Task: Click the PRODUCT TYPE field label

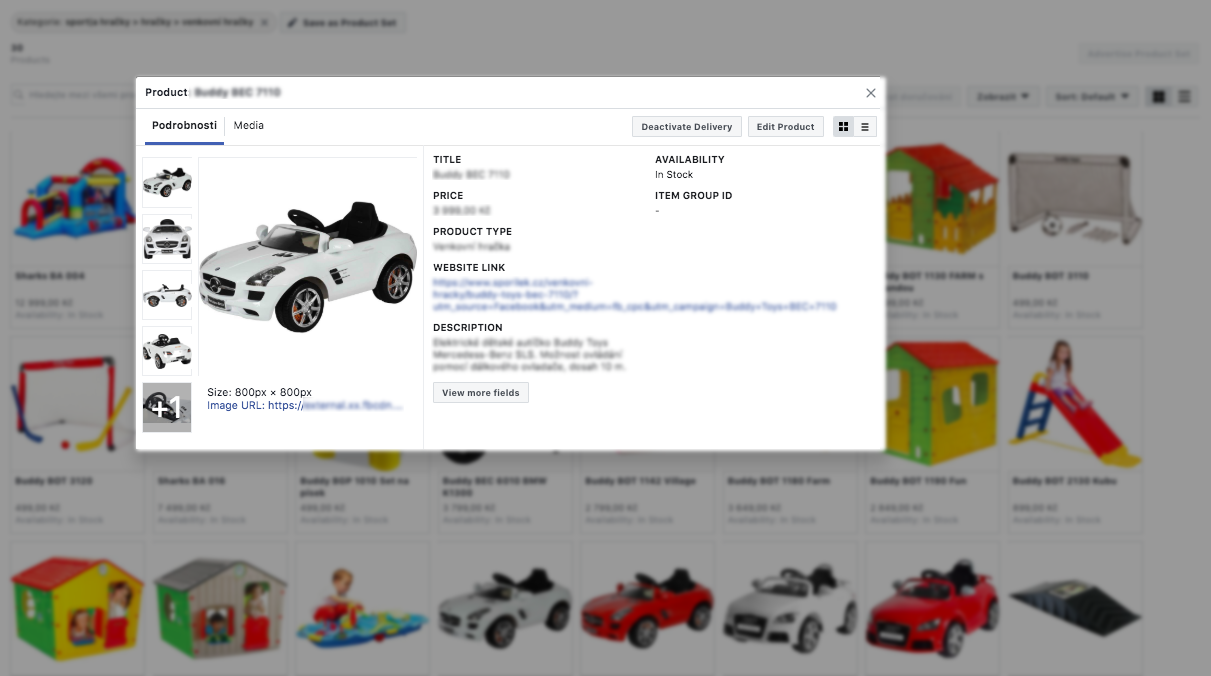Action: tap(473, 232)
